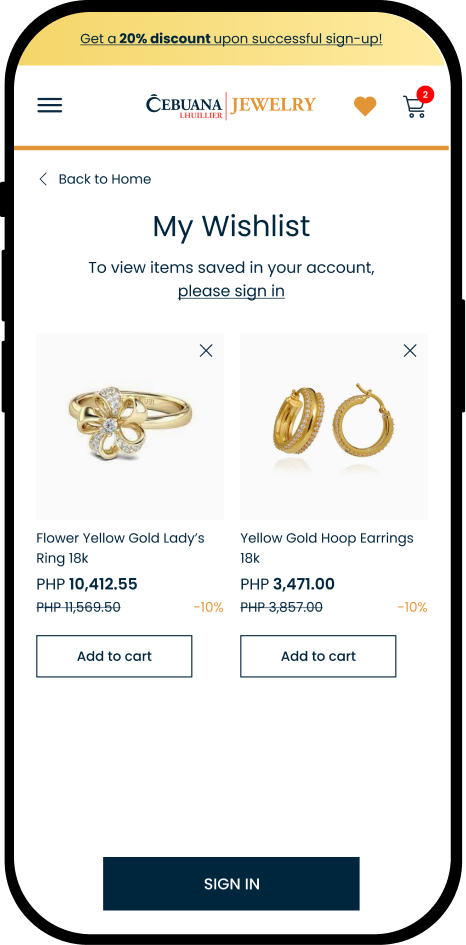Open the 20% discount sign-up banner
Screen dimensions: 466x945
[231, 39]
